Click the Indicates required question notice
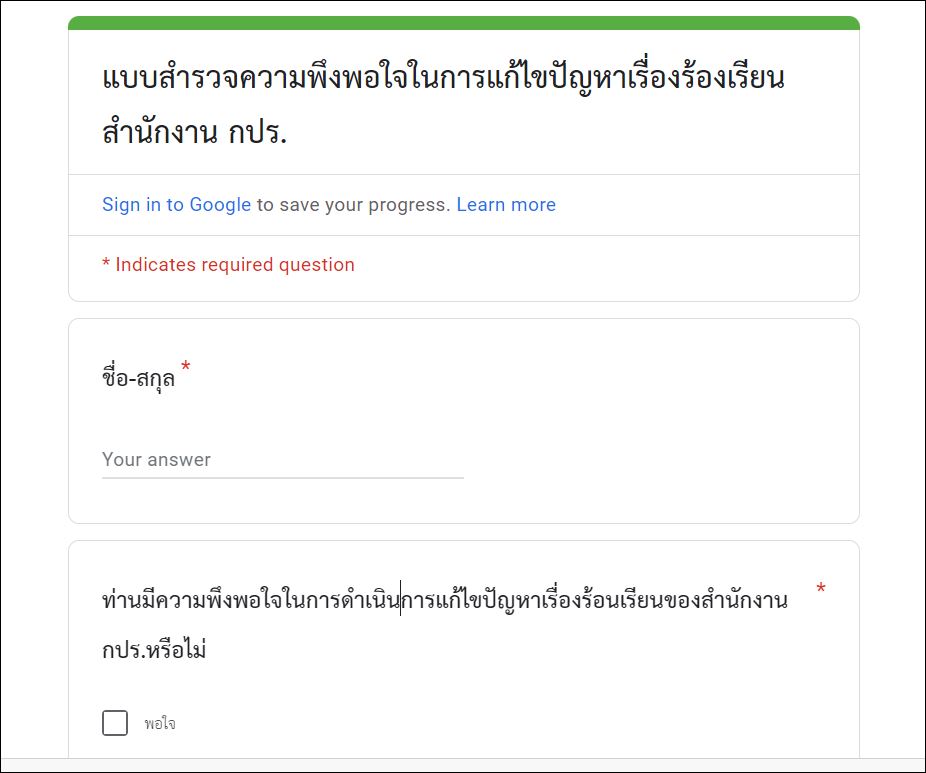The image size is (926, 773). click(226, 264)
